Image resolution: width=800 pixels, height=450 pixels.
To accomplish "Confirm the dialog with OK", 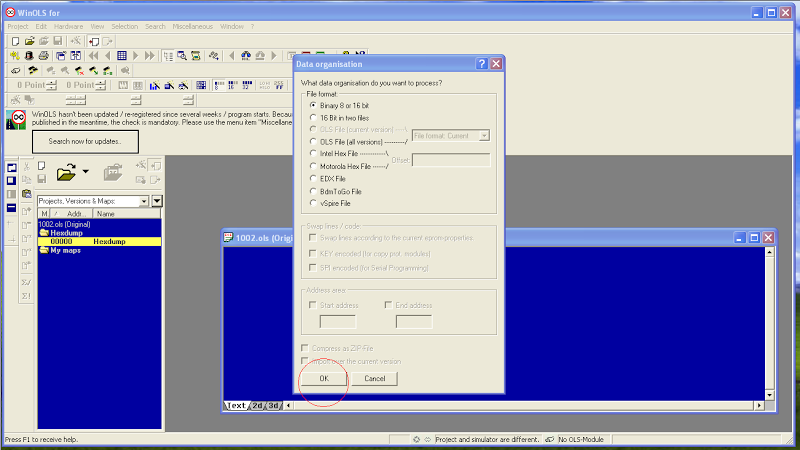I will click(x=324, y=379).
